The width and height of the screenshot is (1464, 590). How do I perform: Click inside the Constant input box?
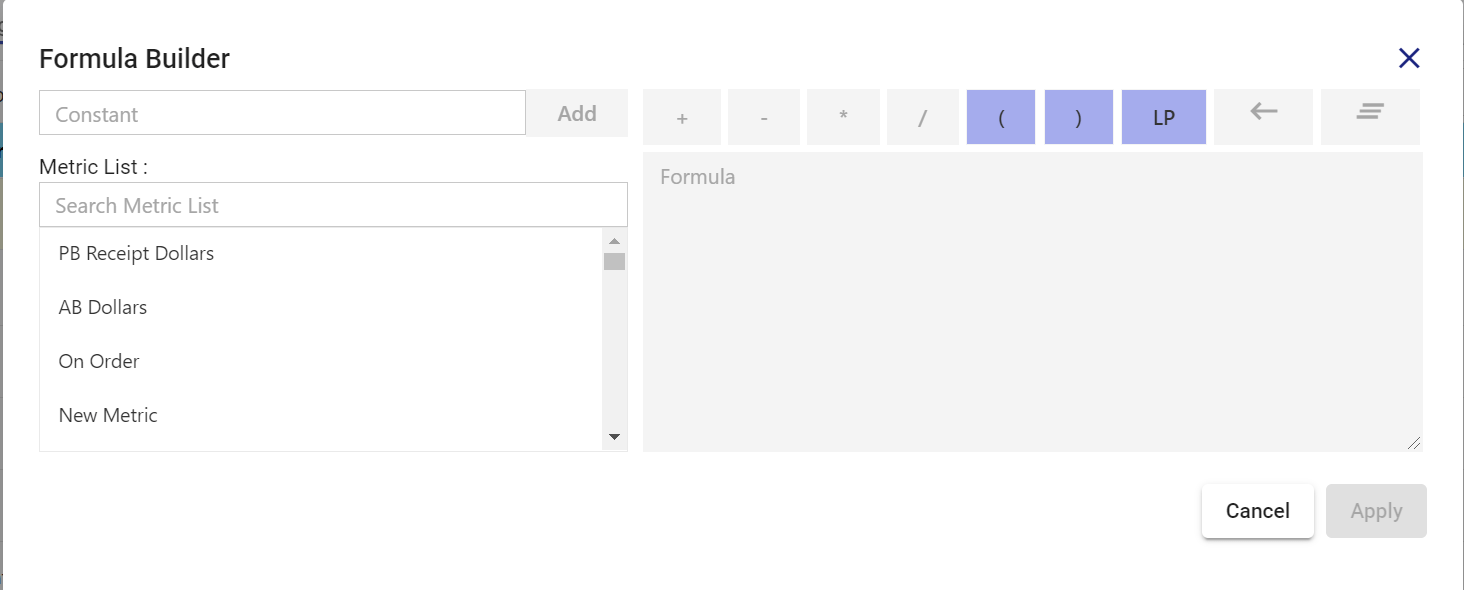281,113
